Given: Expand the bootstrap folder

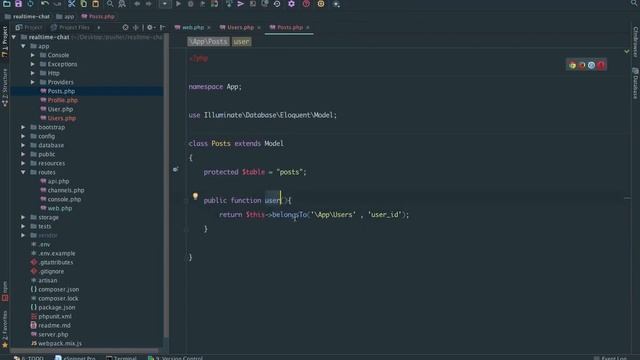Looking at the screenshot, I should point(23,127).
